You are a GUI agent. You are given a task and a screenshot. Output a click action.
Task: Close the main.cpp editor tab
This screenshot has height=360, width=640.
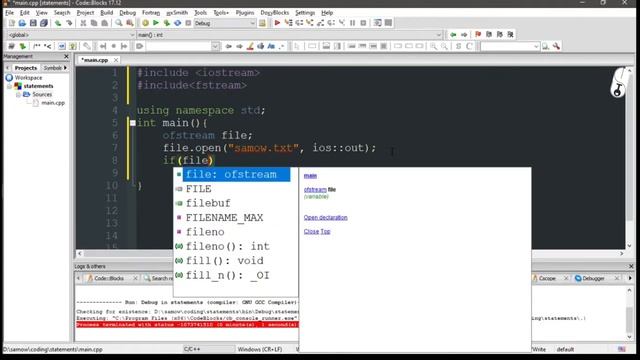click(x=116, y=60)
